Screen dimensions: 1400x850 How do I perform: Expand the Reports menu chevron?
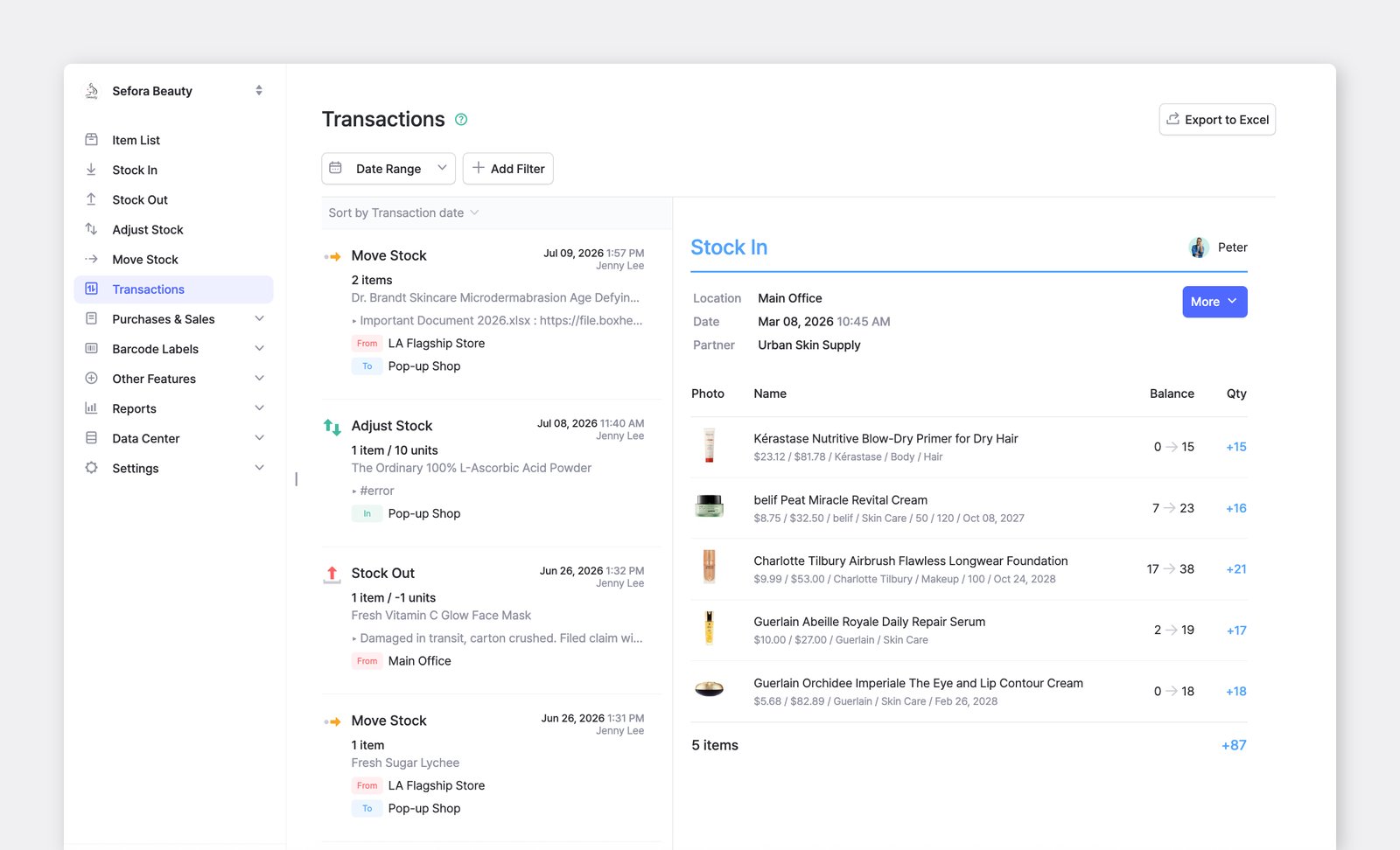pyautogui.click(x=259, y=408)
